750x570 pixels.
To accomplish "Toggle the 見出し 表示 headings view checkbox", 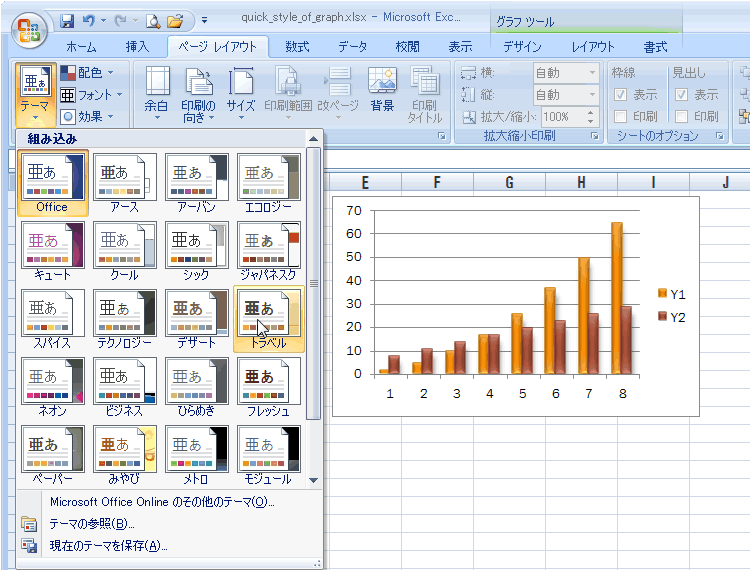I will tap(682, 95).
